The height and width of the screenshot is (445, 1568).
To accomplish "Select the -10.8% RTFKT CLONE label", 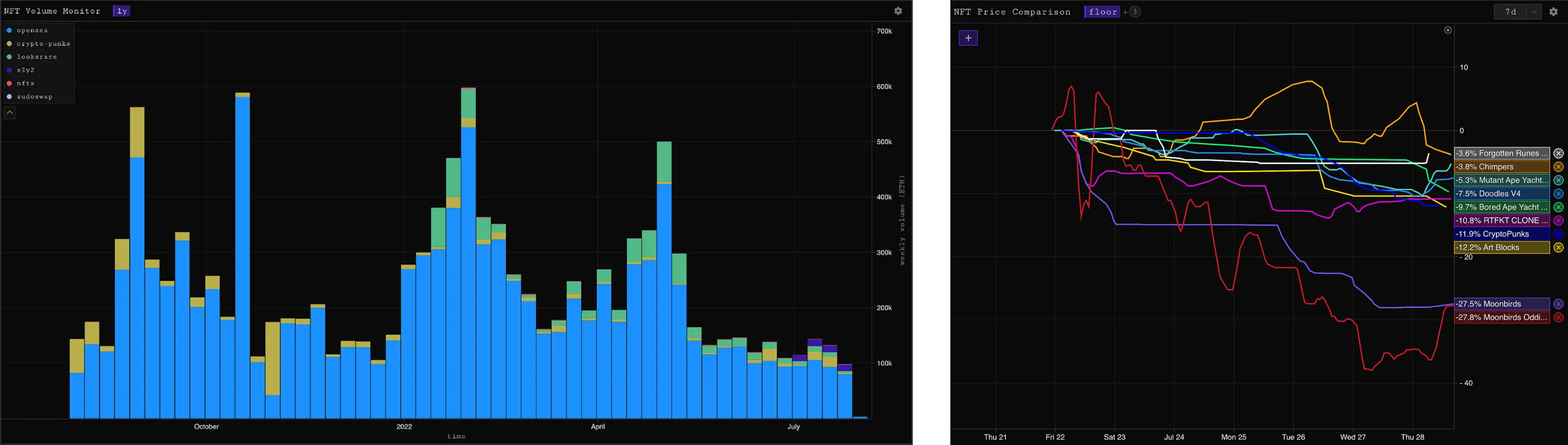I will pos(1502,220).
